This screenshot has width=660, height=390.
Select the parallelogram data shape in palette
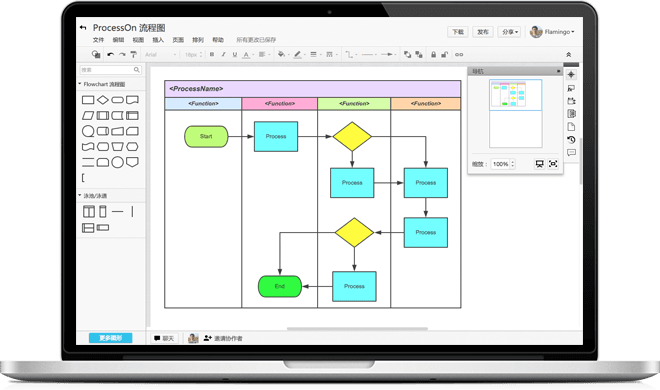point(88,115)
